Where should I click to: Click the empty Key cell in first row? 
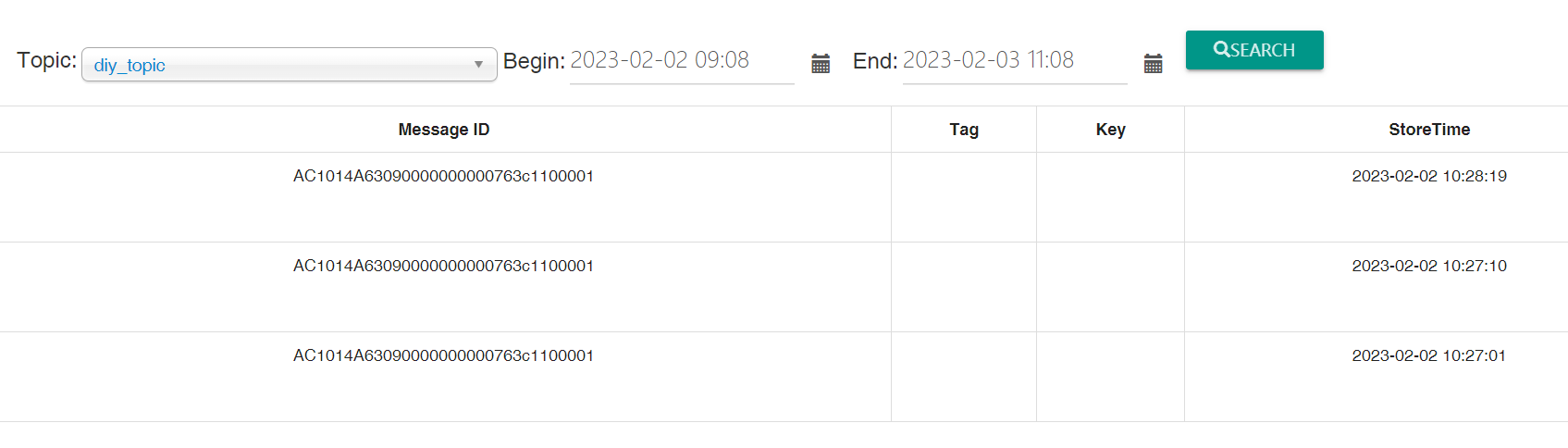tap(1110, 197)
